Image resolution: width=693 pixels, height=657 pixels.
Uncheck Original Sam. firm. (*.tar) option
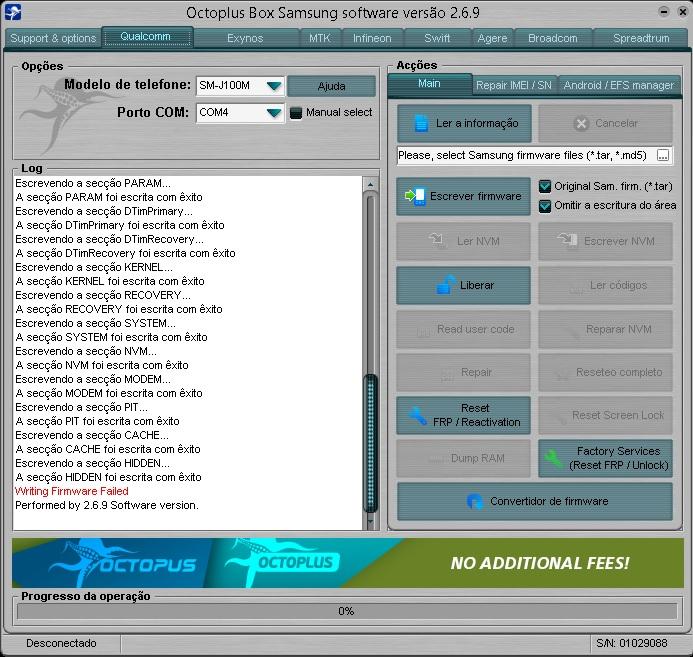545,186
